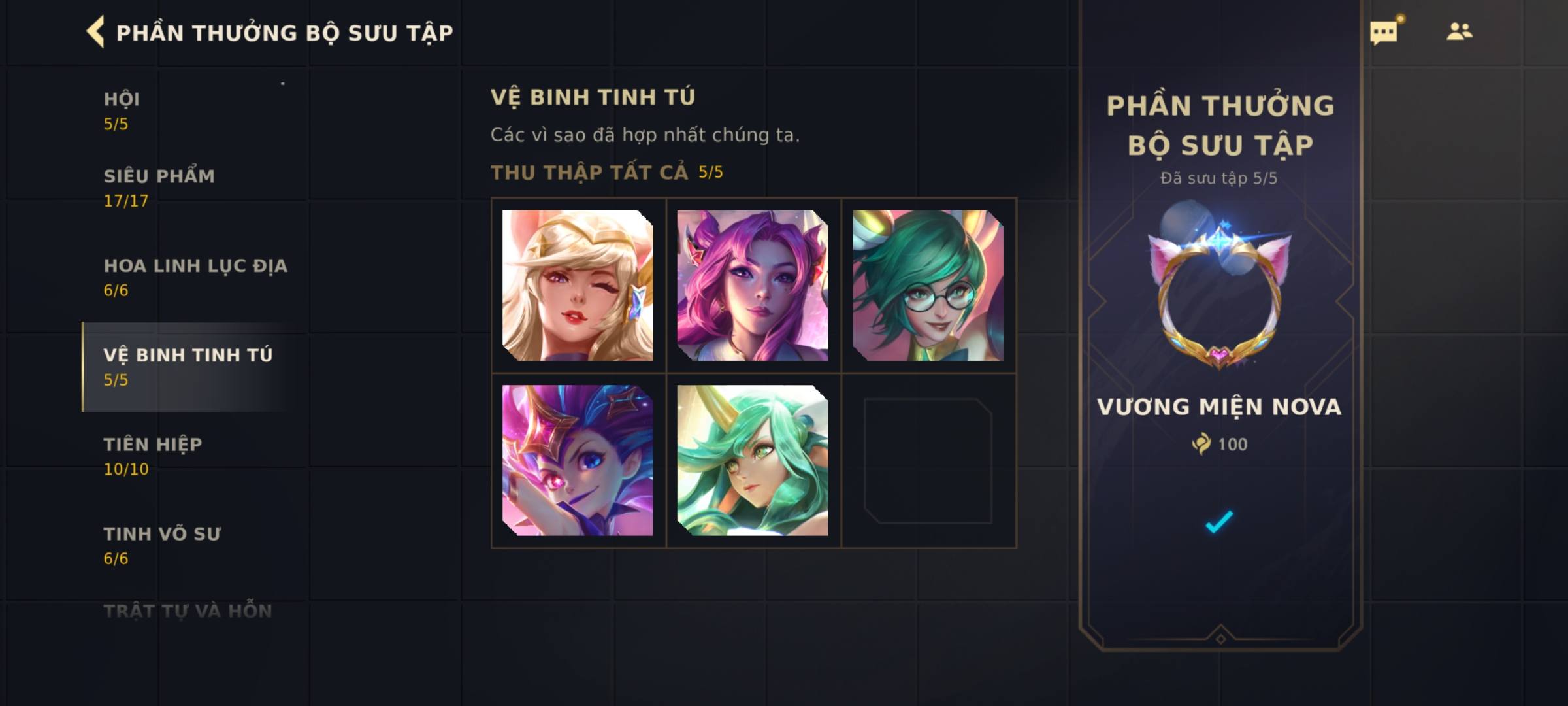Open the Siêu Phẩm 17/17 collection
Image resolution: width=1568 pixels, height=706 pixels.
click(189, 188)
